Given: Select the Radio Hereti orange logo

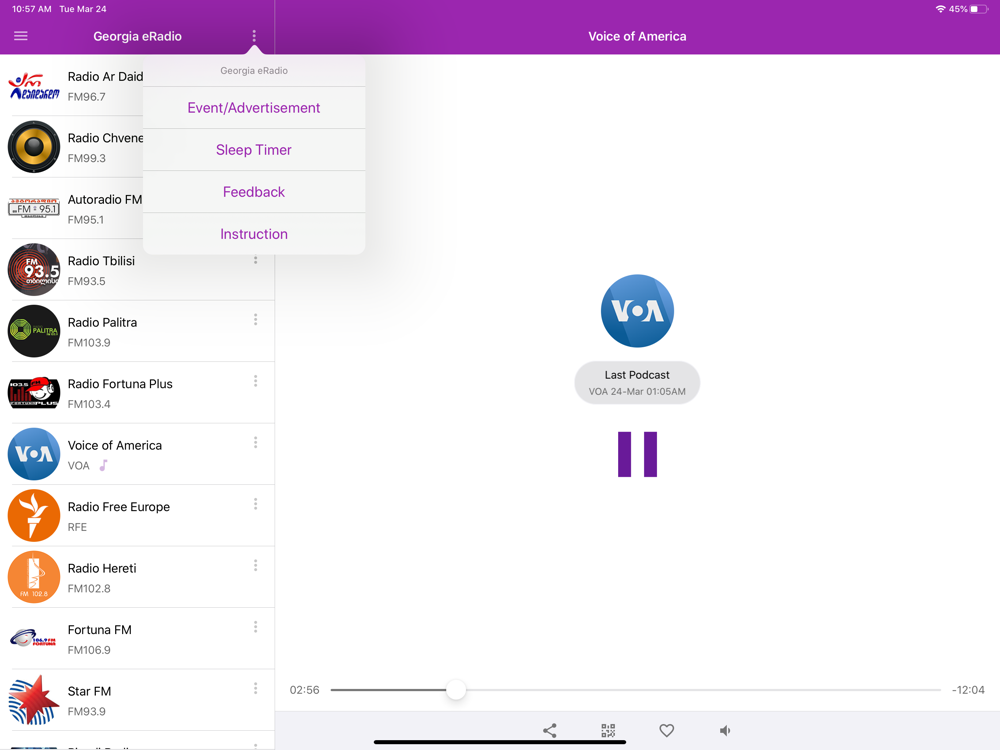Looking at the screenshot, I should (34, 577).
